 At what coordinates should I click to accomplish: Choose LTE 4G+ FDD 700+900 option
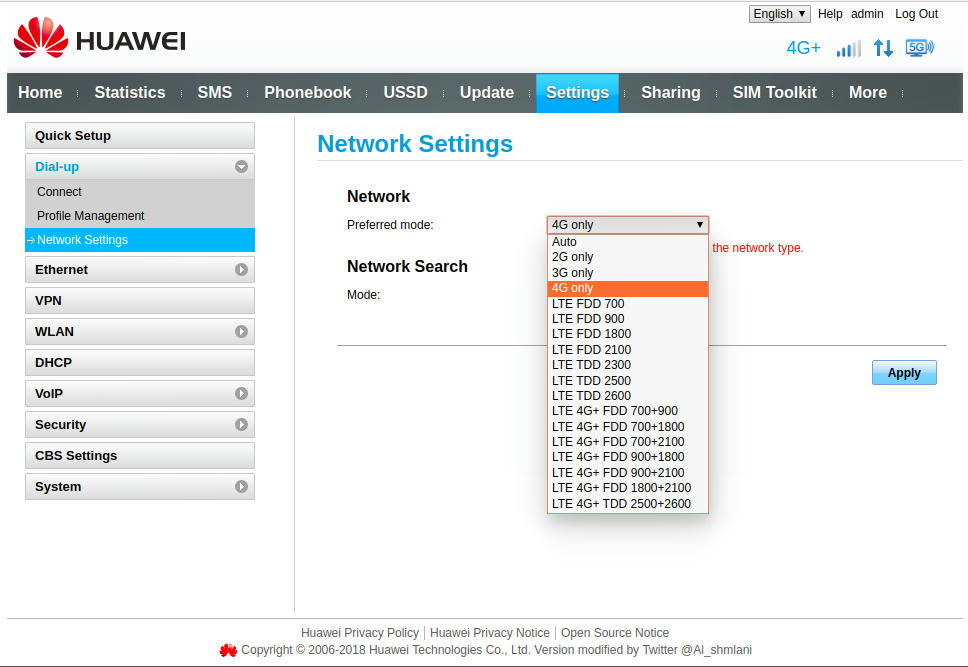[x=628, y=411]
